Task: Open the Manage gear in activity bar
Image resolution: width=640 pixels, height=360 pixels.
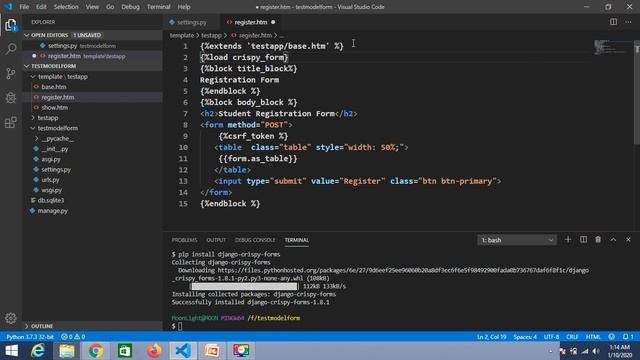Action: (x=11, y=318)
